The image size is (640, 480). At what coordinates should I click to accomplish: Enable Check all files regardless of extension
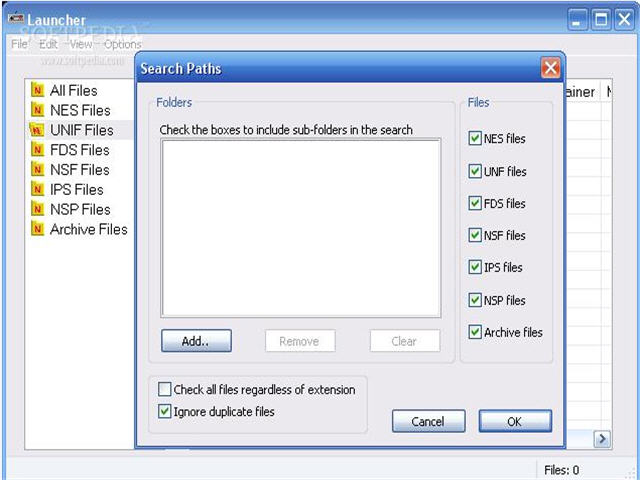coord(164,389)
